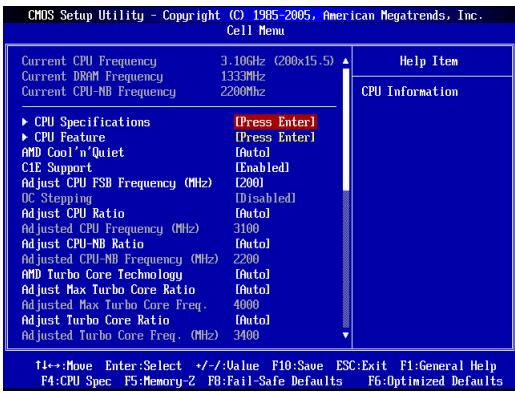Click the scrollbar up arrow
The width and height of the screenshot is (515, 393).
point(346,61)
